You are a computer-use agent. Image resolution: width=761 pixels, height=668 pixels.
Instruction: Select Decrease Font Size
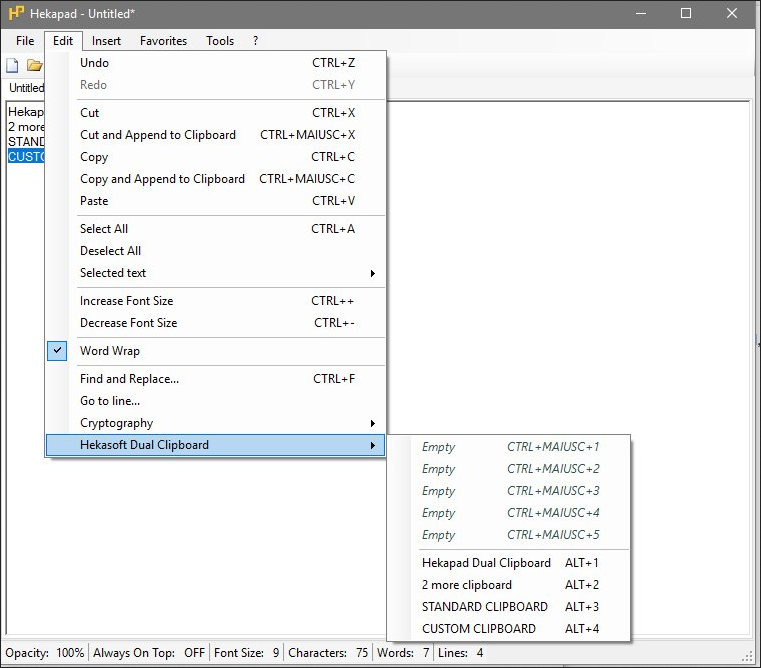pos(215,323)
